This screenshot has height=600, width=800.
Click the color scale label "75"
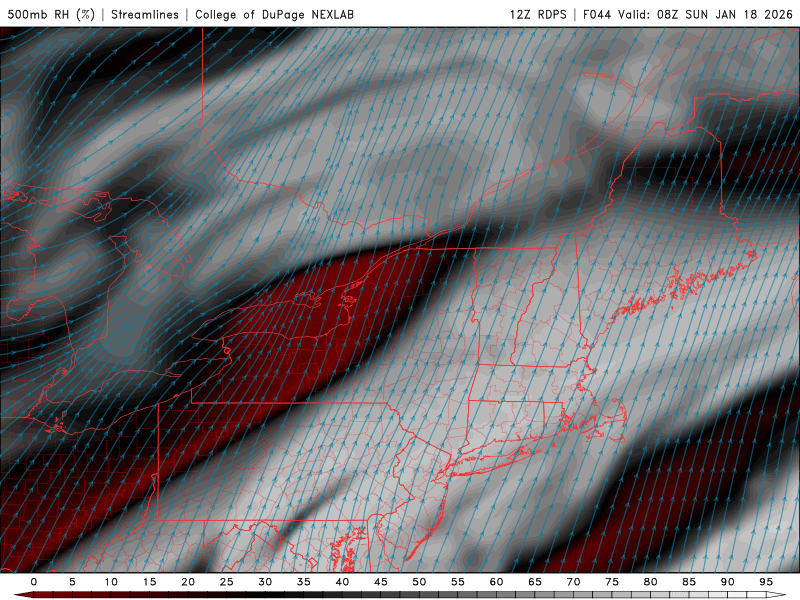tap(612, 582)
